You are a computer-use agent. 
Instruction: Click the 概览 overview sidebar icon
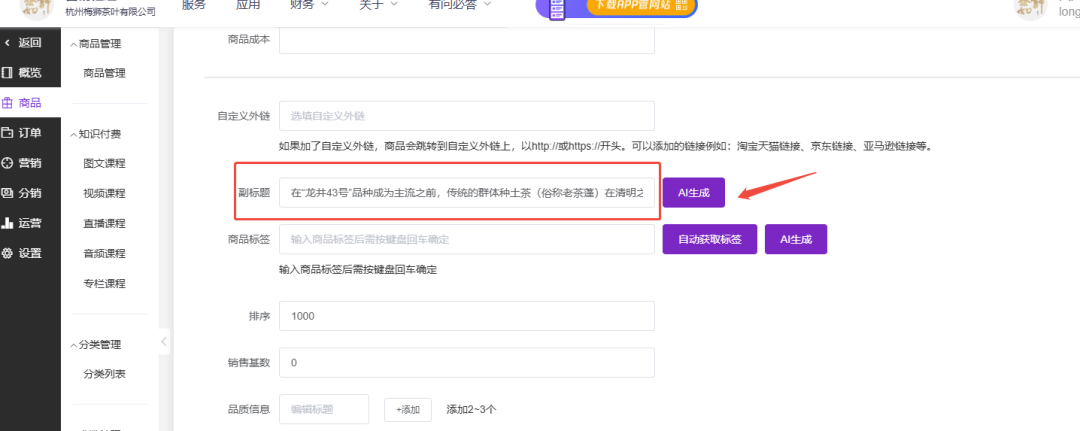(x=8, y=72)
